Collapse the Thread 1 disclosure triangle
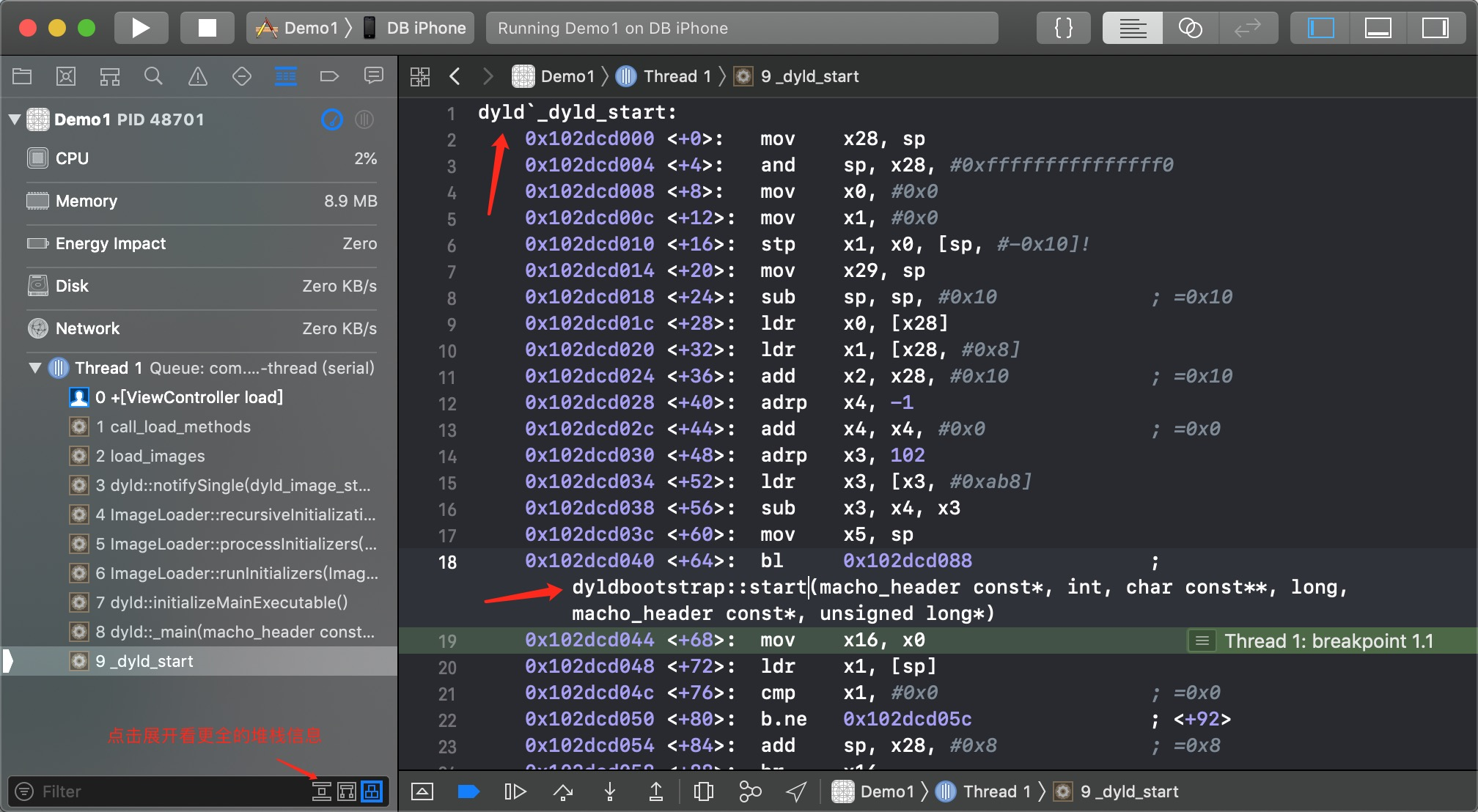The image size is (1478, 812). [34, 368]
